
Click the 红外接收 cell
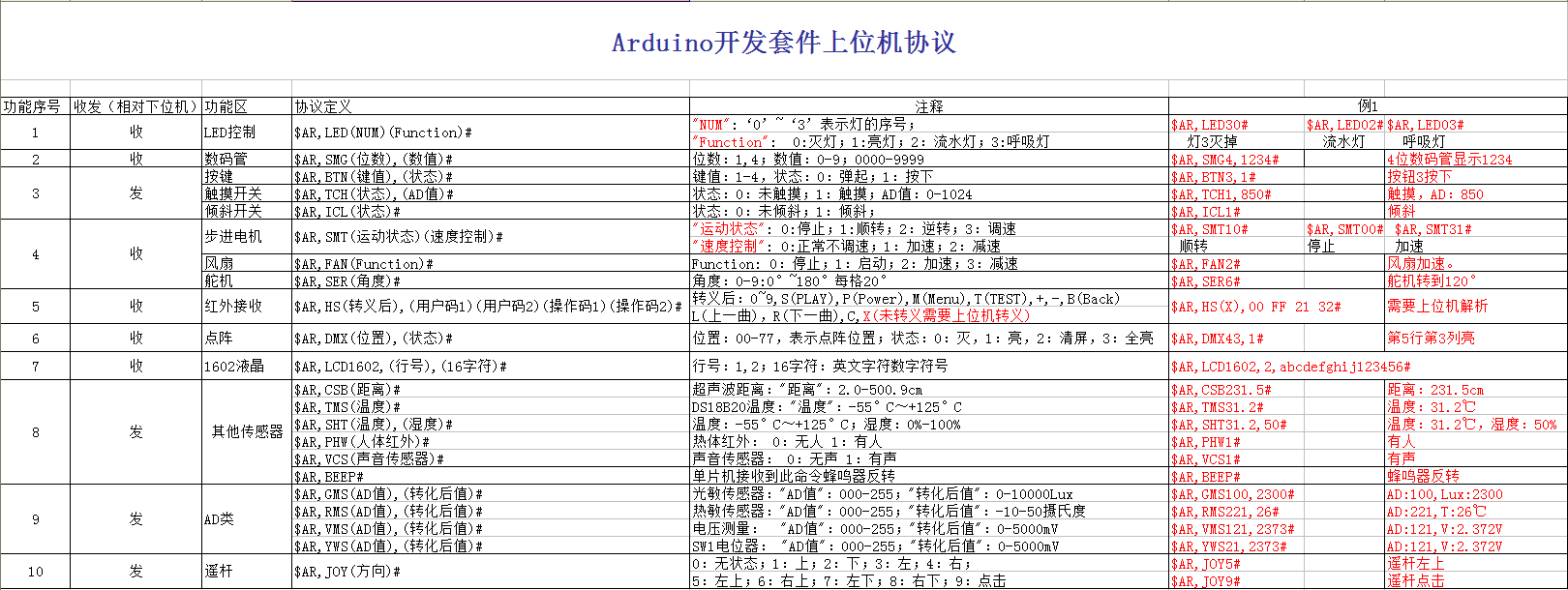pyautogui.click(x=247, y=307)
